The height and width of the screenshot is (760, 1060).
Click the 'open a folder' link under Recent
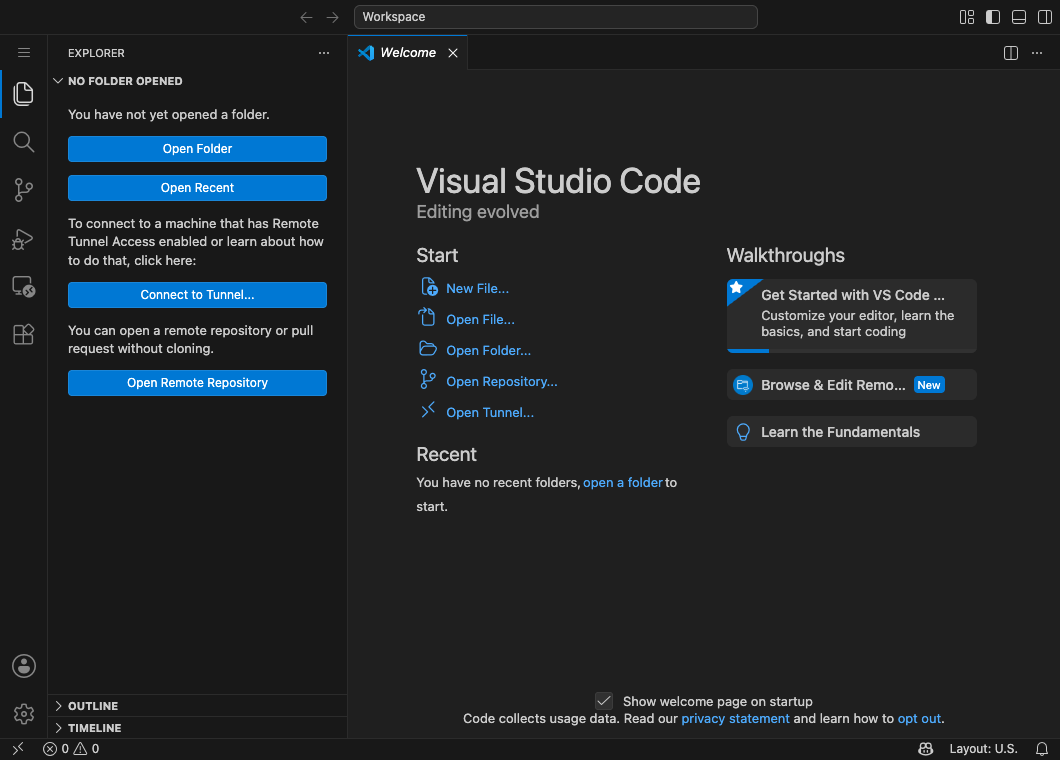coord(623,482)
